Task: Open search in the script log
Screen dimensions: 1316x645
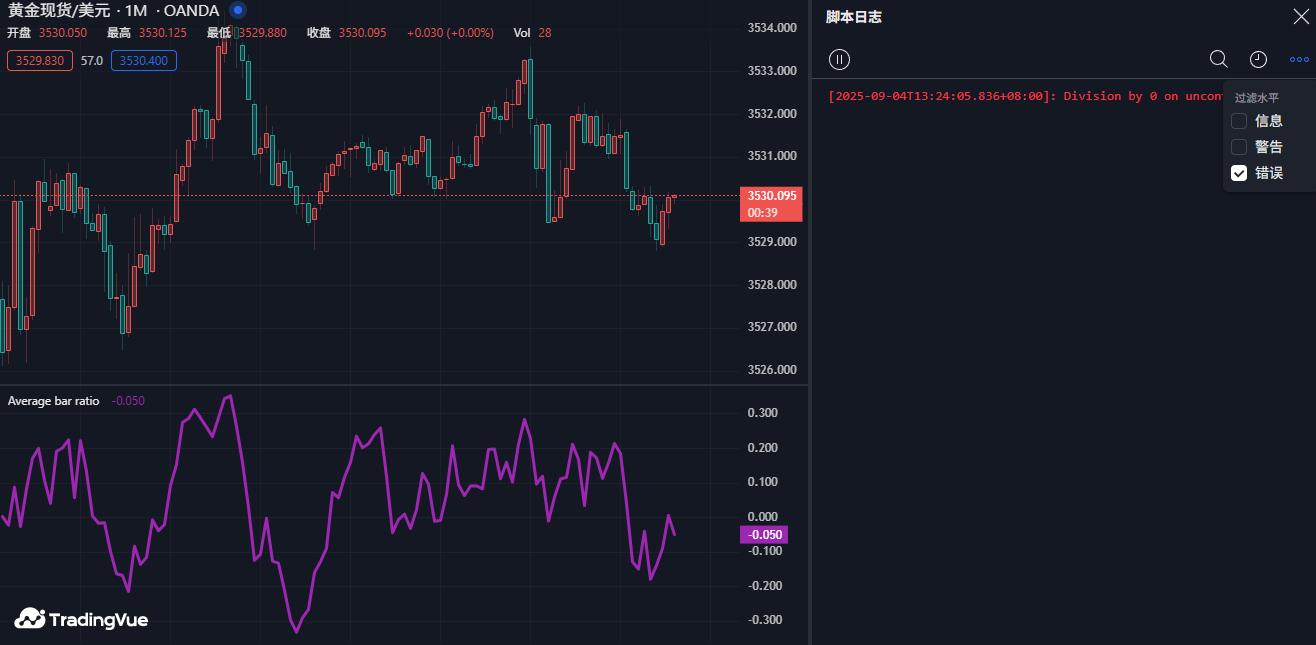Action: 1218,59
